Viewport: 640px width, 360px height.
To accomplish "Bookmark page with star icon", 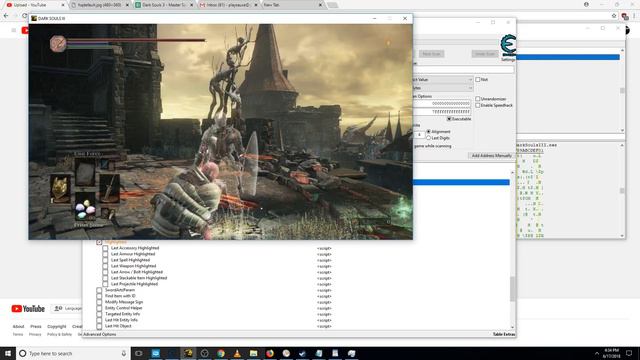I will point(614,16).
